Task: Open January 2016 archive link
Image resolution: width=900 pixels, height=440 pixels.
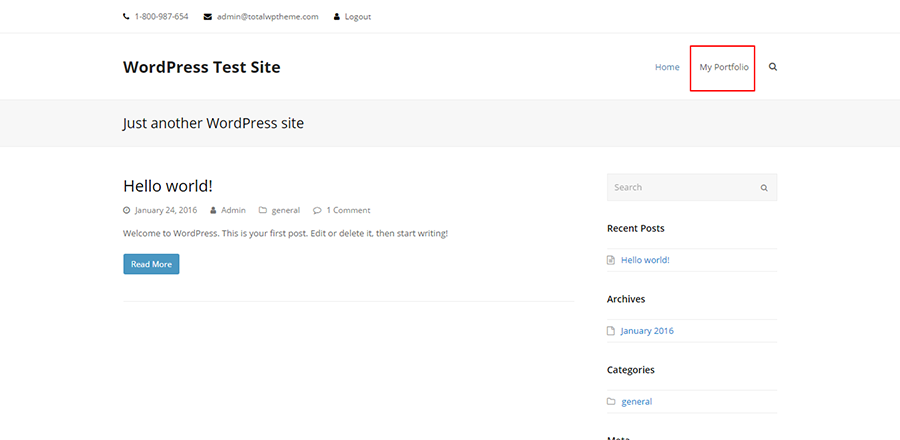Action: [x=647, y=331]
